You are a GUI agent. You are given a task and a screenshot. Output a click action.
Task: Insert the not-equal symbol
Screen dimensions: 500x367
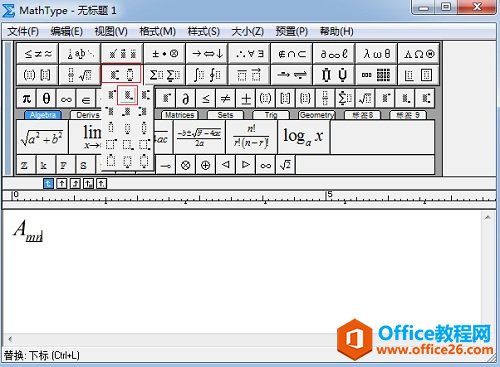click(226, 98)
